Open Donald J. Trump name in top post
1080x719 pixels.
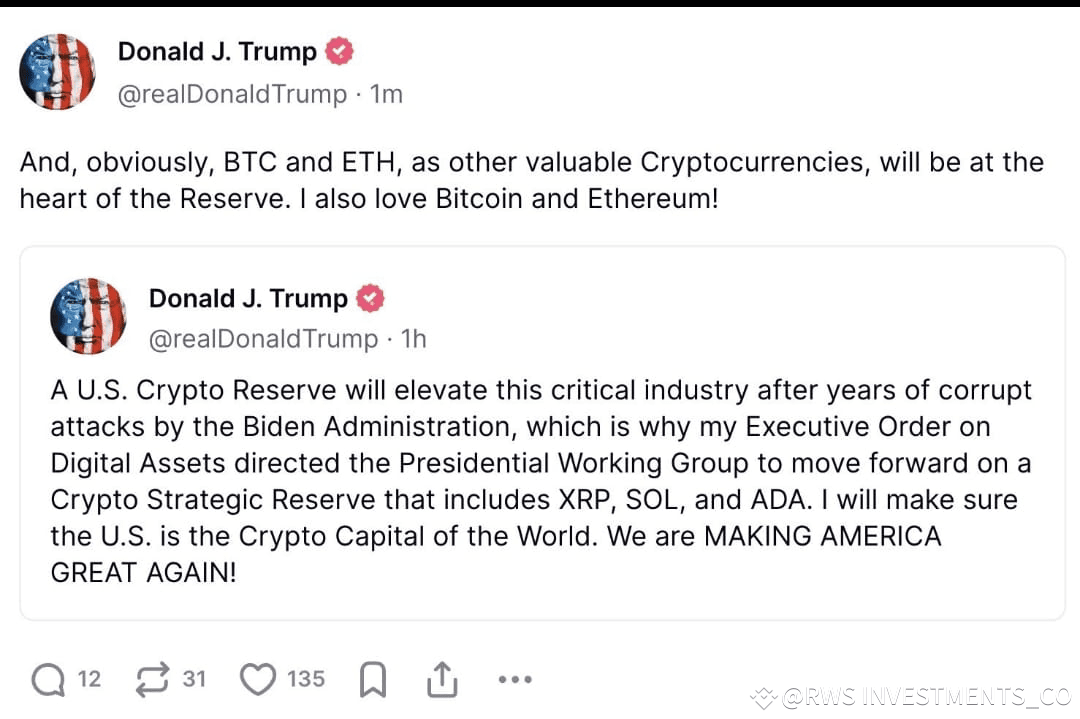click(x=217, y=52)
